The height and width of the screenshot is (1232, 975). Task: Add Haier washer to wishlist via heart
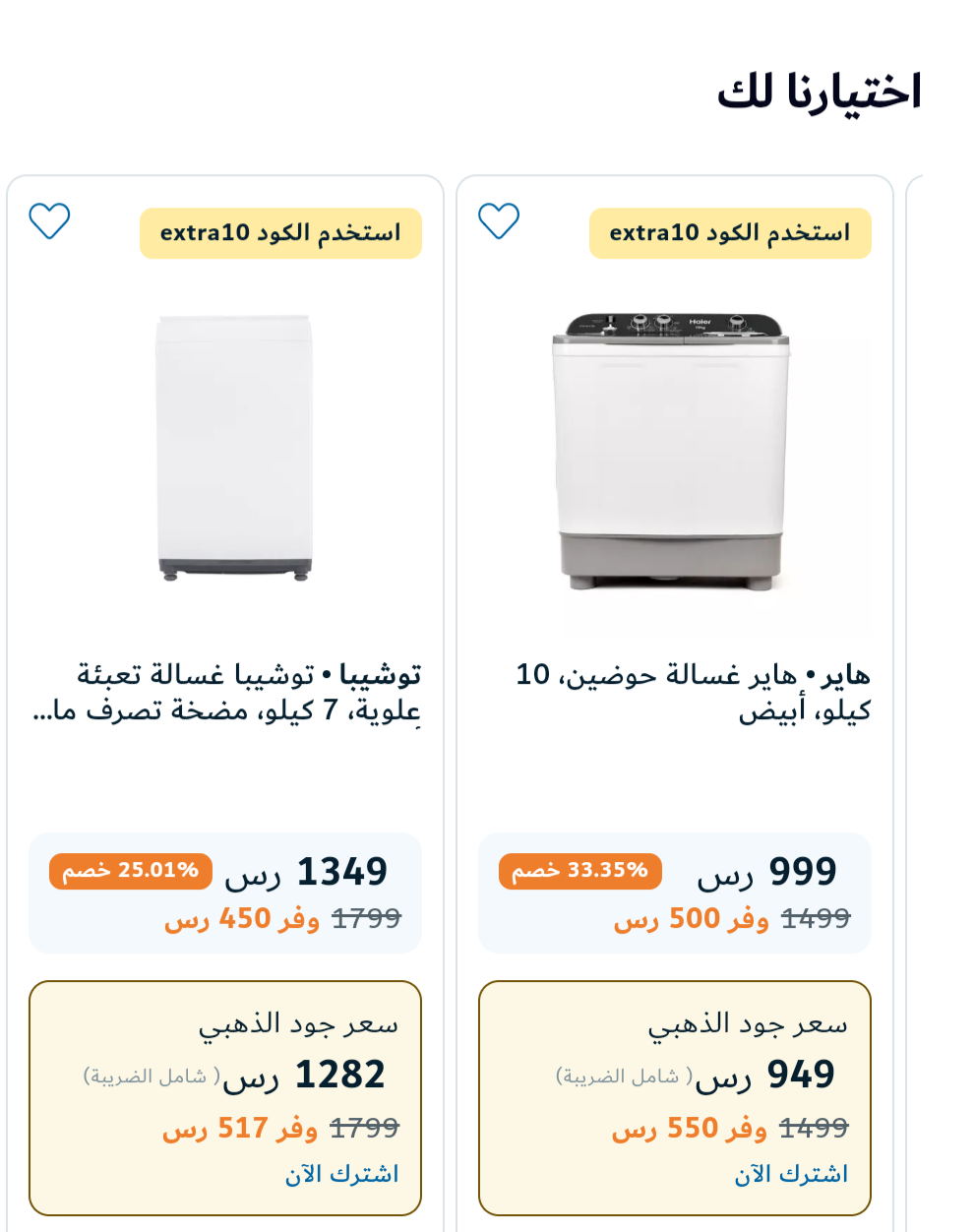[x=499, y=220]
